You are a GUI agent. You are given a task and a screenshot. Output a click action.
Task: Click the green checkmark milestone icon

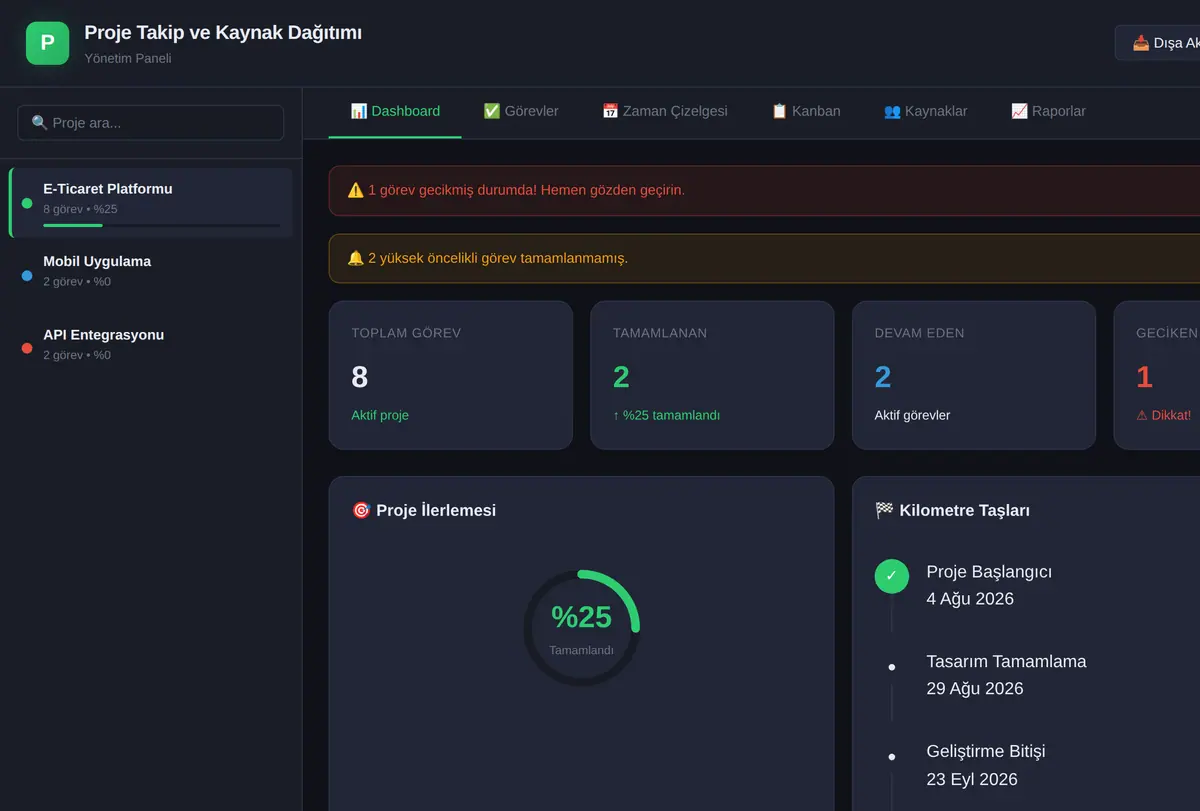892,576
